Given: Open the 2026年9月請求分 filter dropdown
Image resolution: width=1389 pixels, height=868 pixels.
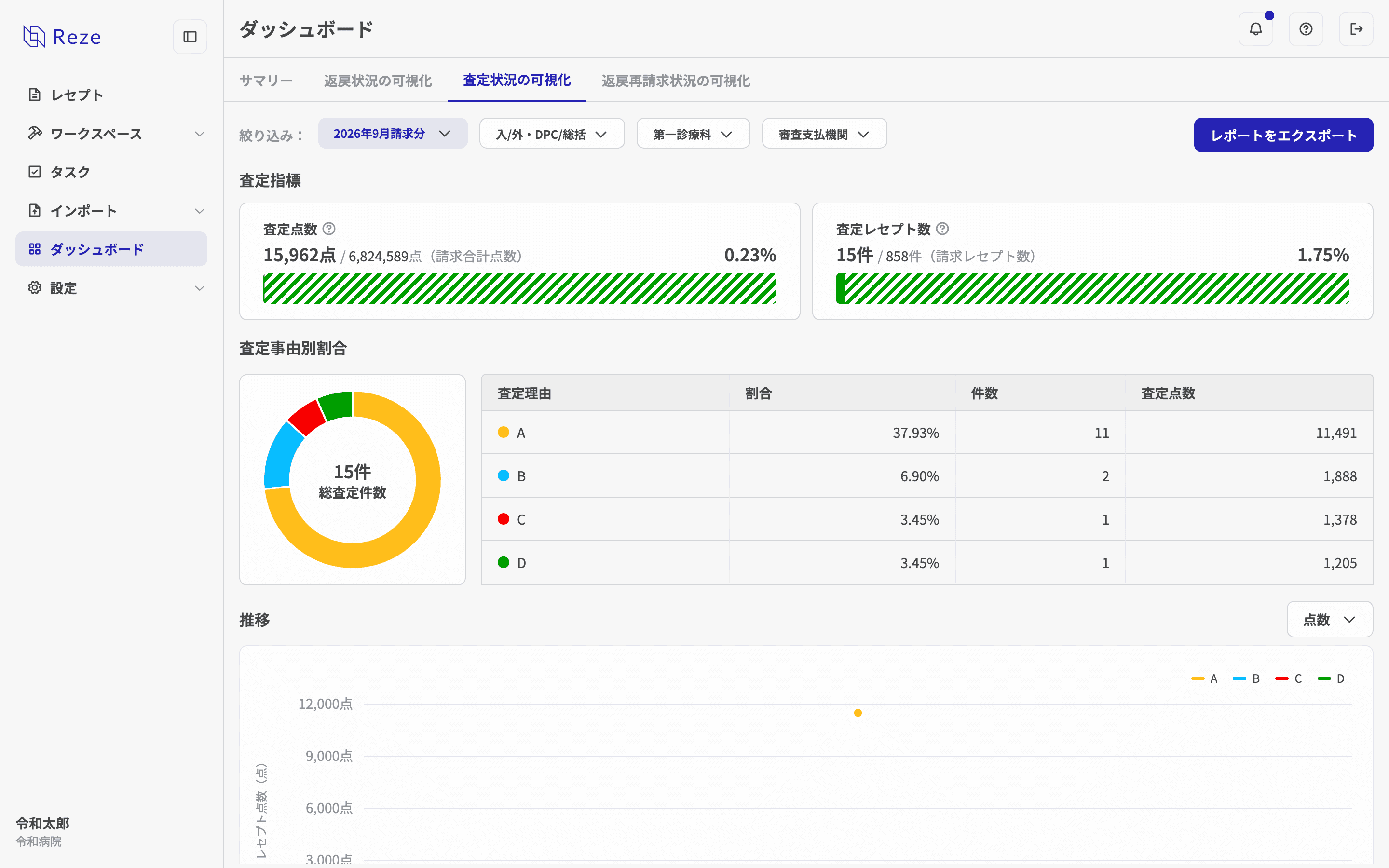Looking at the screenshot, I should tap(393, 134).
